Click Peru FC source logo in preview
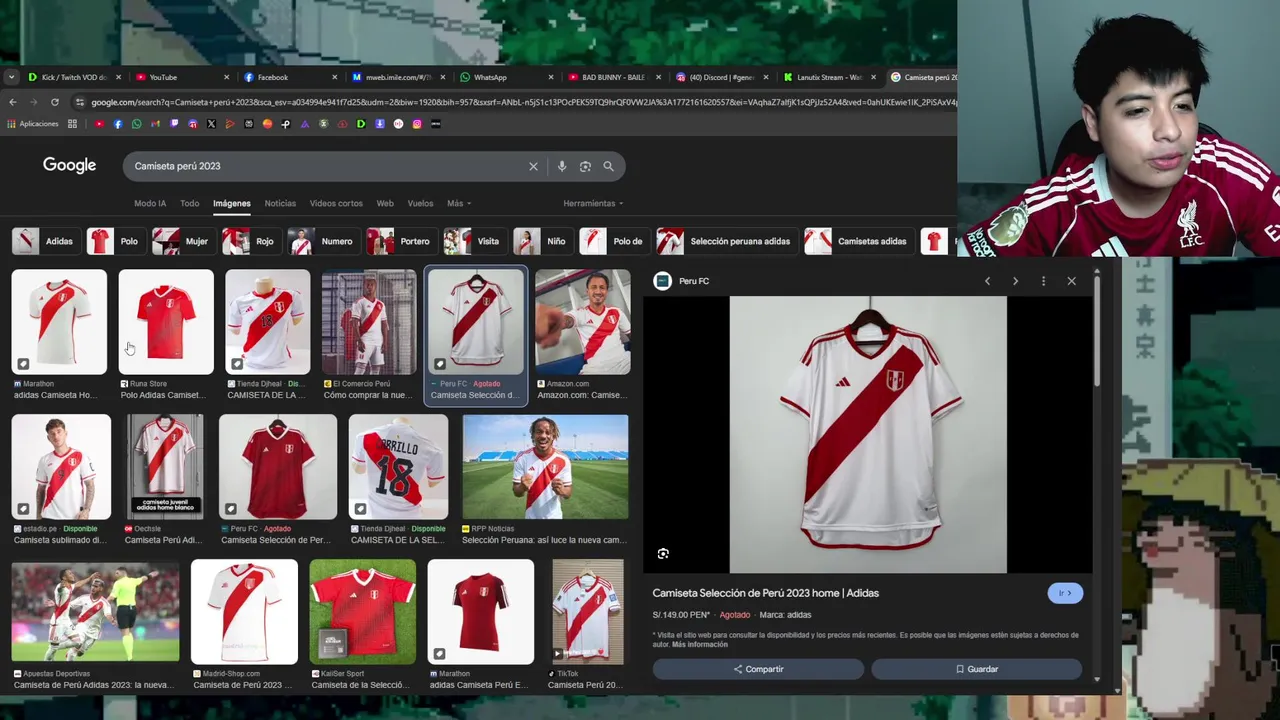The height and width of the screenshot is (720, 1280). (662, 281)
